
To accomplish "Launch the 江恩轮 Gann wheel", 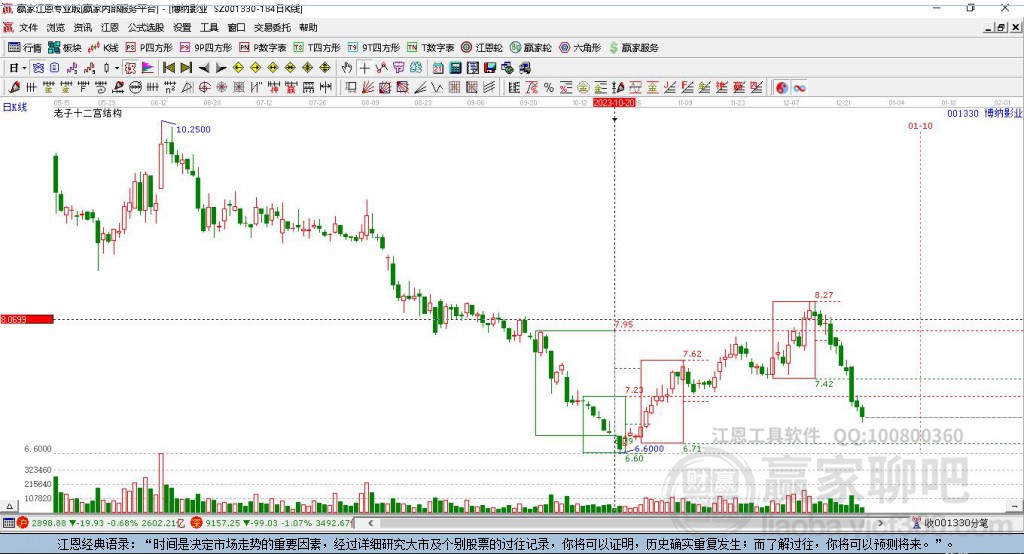I will pos(482,48).
